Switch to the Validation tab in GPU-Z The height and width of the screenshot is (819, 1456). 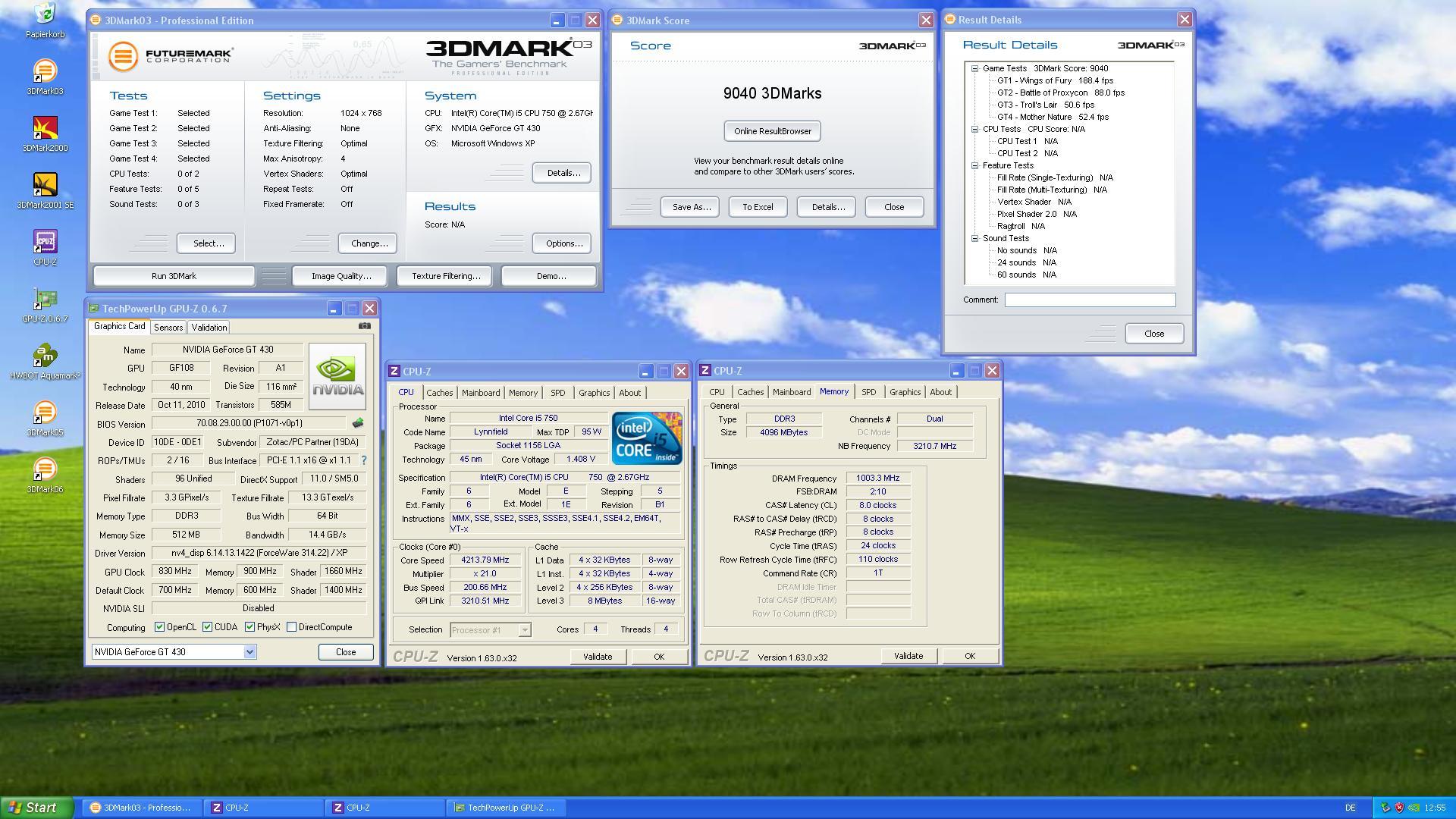coord(209,328)
